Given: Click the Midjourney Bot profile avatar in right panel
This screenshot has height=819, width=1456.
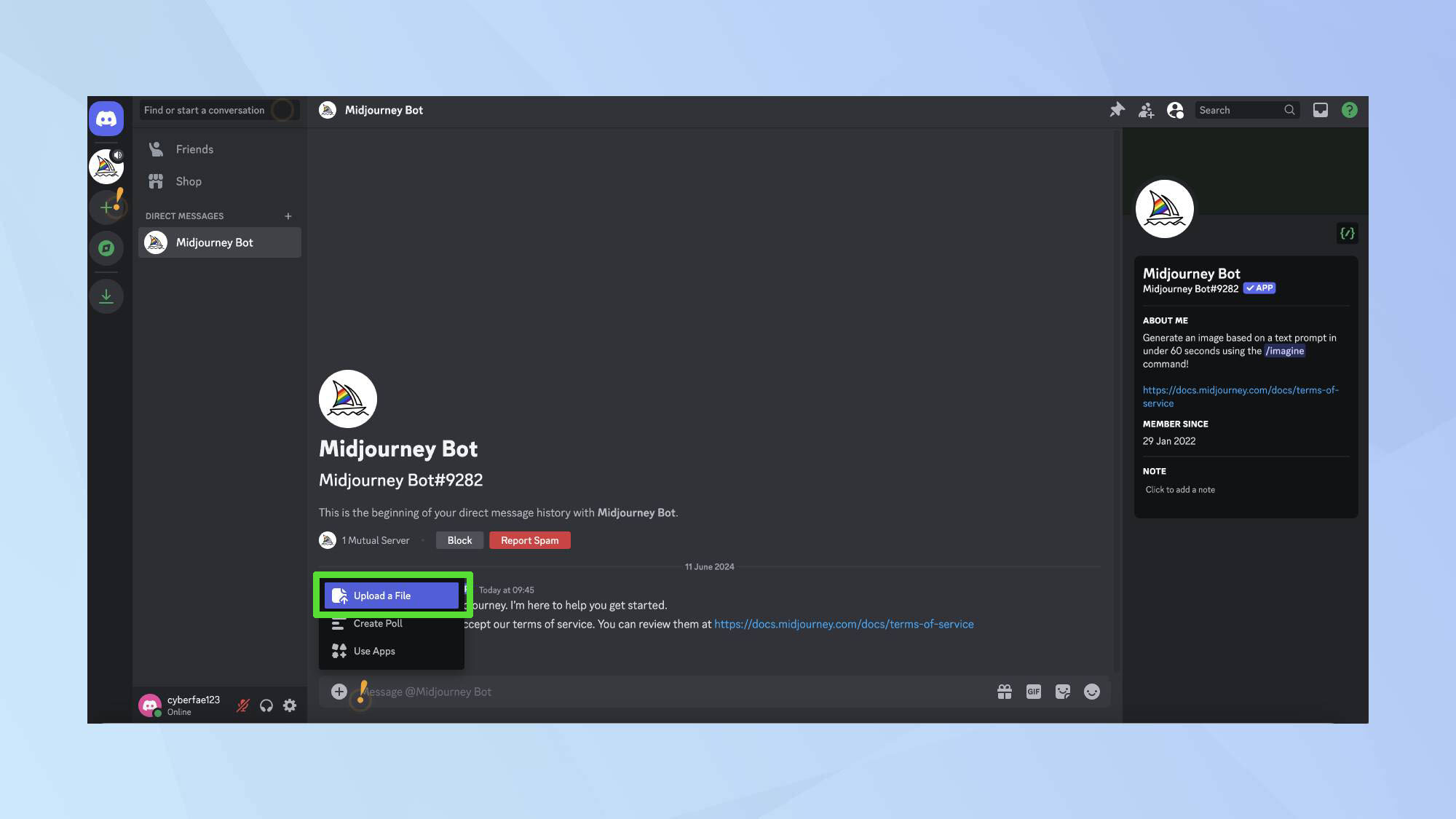Looking at the screenshot, I should pyautogui.click(x=1165, y=209).
